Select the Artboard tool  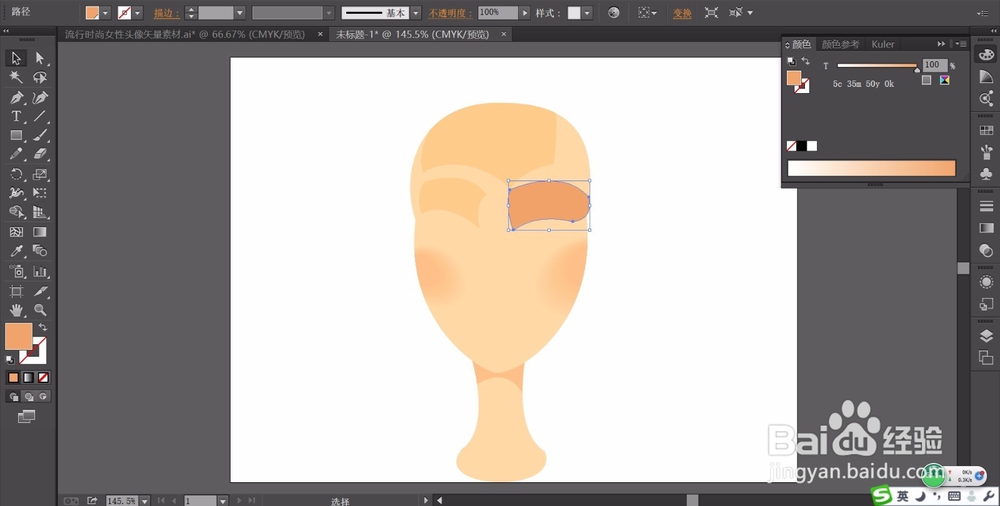click(x=16, y=292)
